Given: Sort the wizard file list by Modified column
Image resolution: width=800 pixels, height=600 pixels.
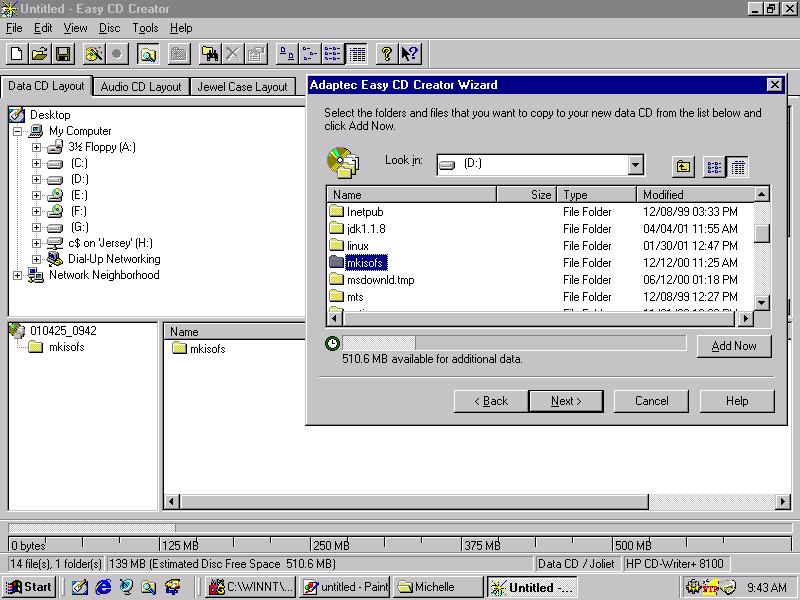Looking at the screenshot, I should tap(695, 194).
